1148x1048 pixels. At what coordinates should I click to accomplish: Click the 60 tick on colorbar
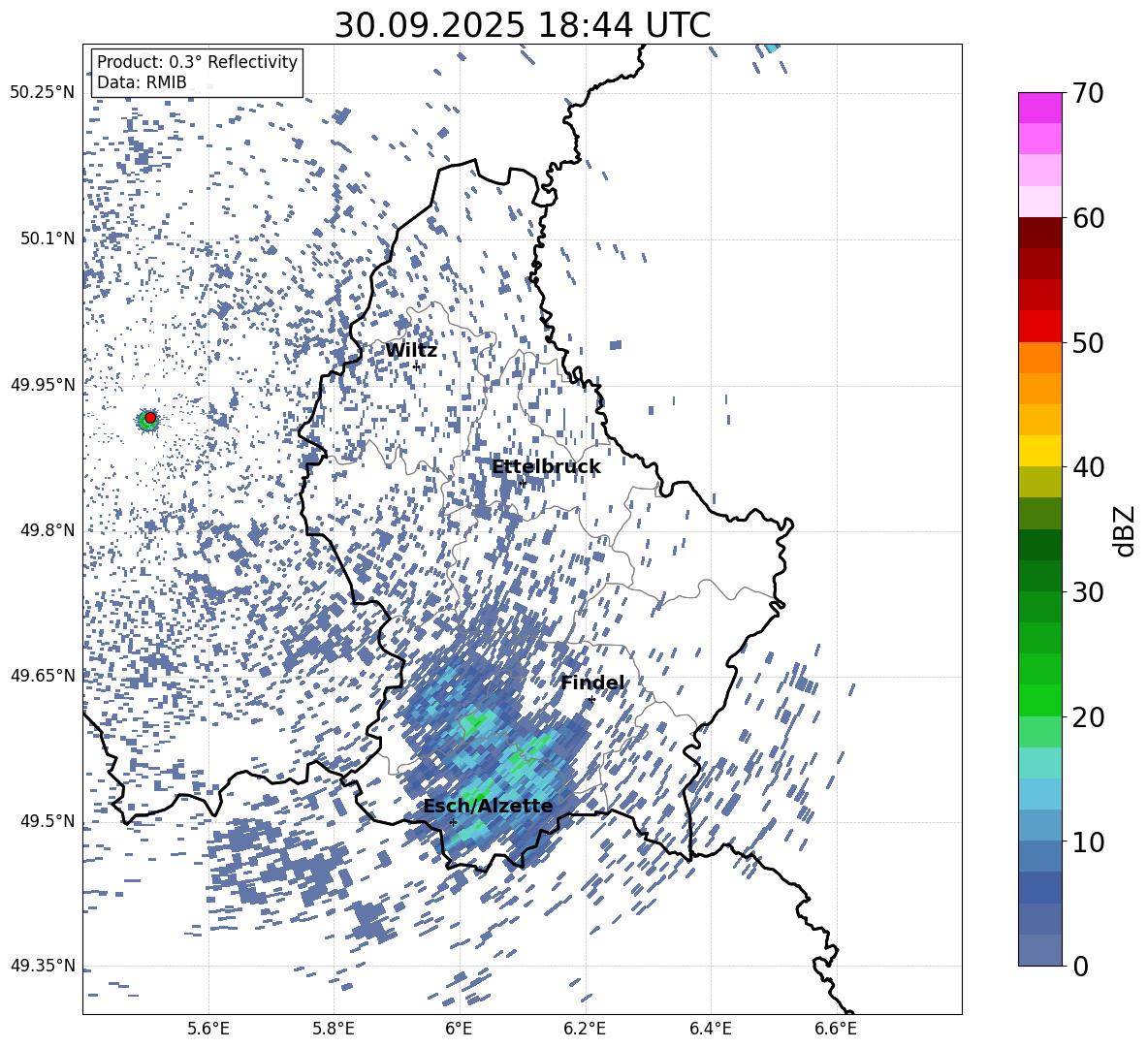(x=1087, y=218)
